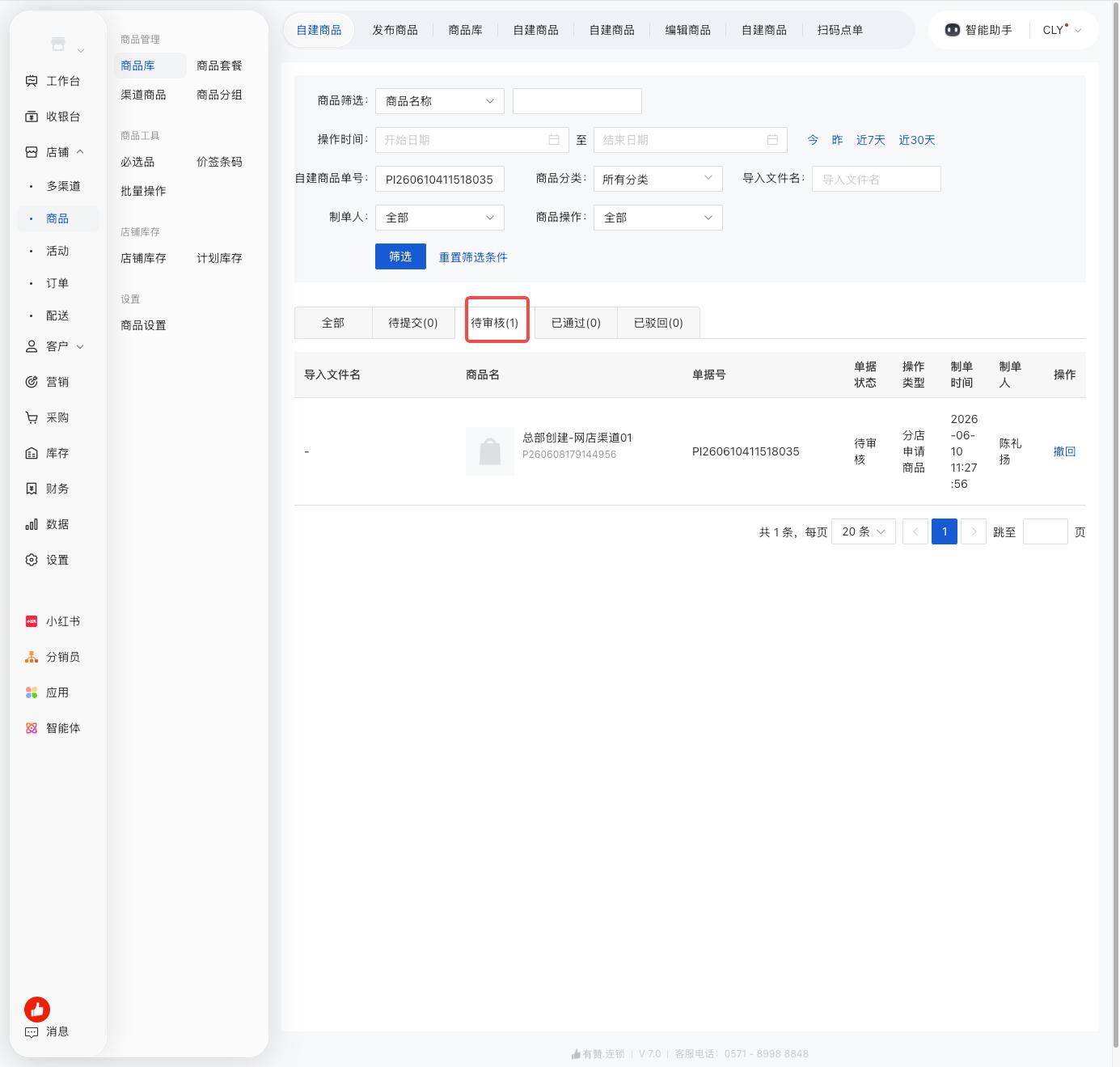Focus the 跳至 page jump field

point(1046,531)
